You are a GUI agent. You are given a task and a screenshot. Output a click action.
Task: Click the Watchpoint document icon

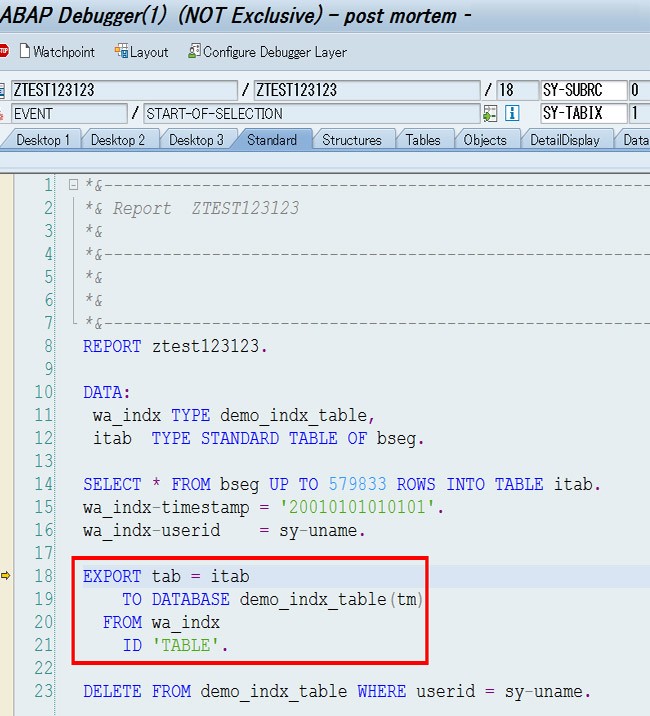coord(25,51)
